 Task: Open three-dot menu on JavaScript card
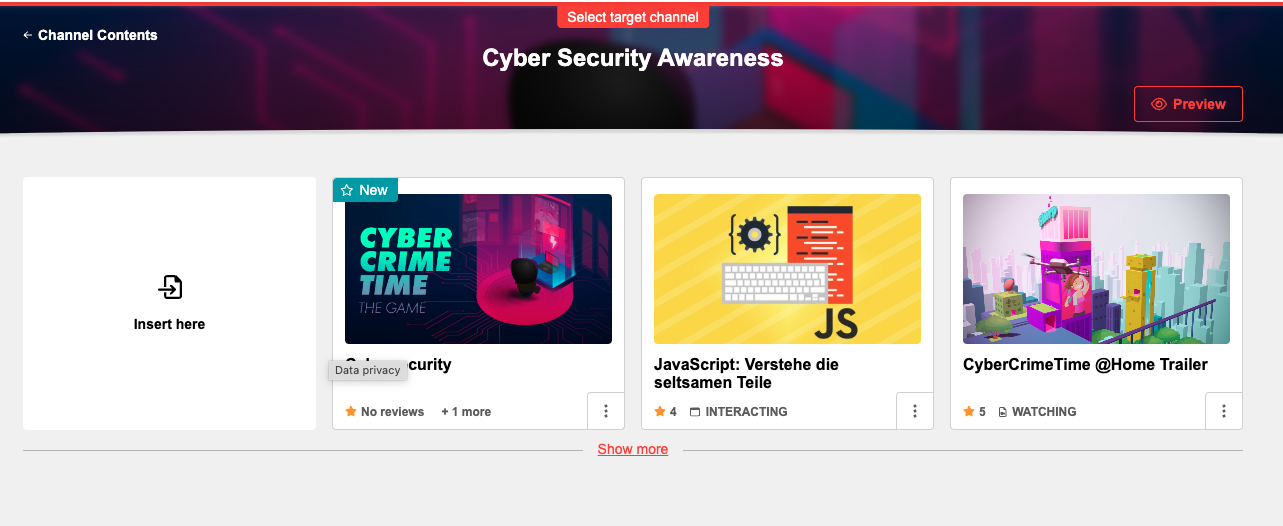coord(914,411)
